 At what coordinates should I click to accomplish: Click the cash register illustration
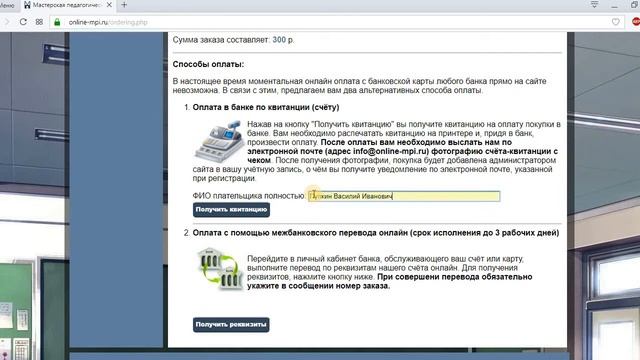click(218, 141)
